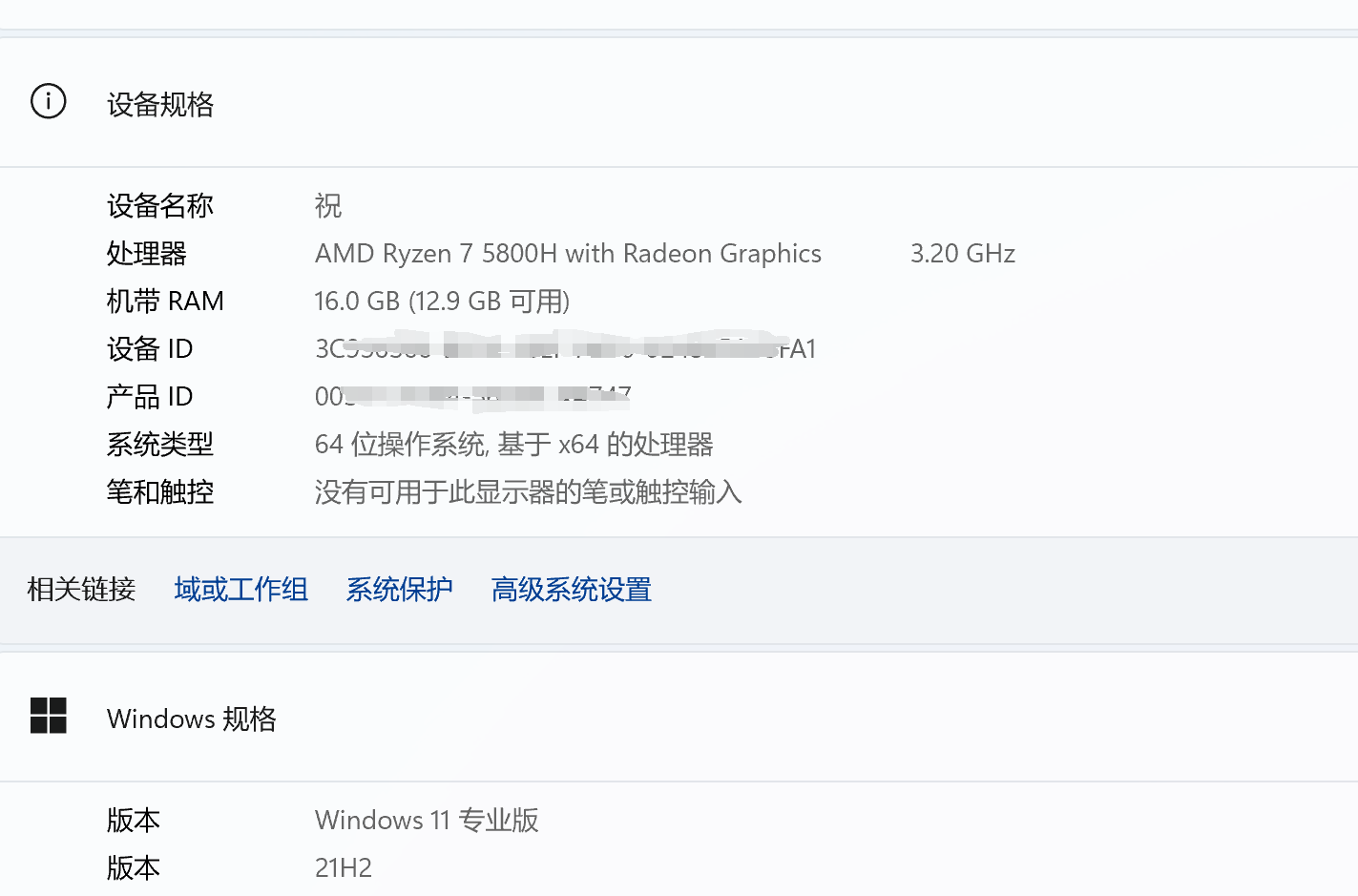Image resolution: width=1358 pixels, height=896 pixels.
Task: Click the info icon beside 设备规格
Action: pos(49,101)
